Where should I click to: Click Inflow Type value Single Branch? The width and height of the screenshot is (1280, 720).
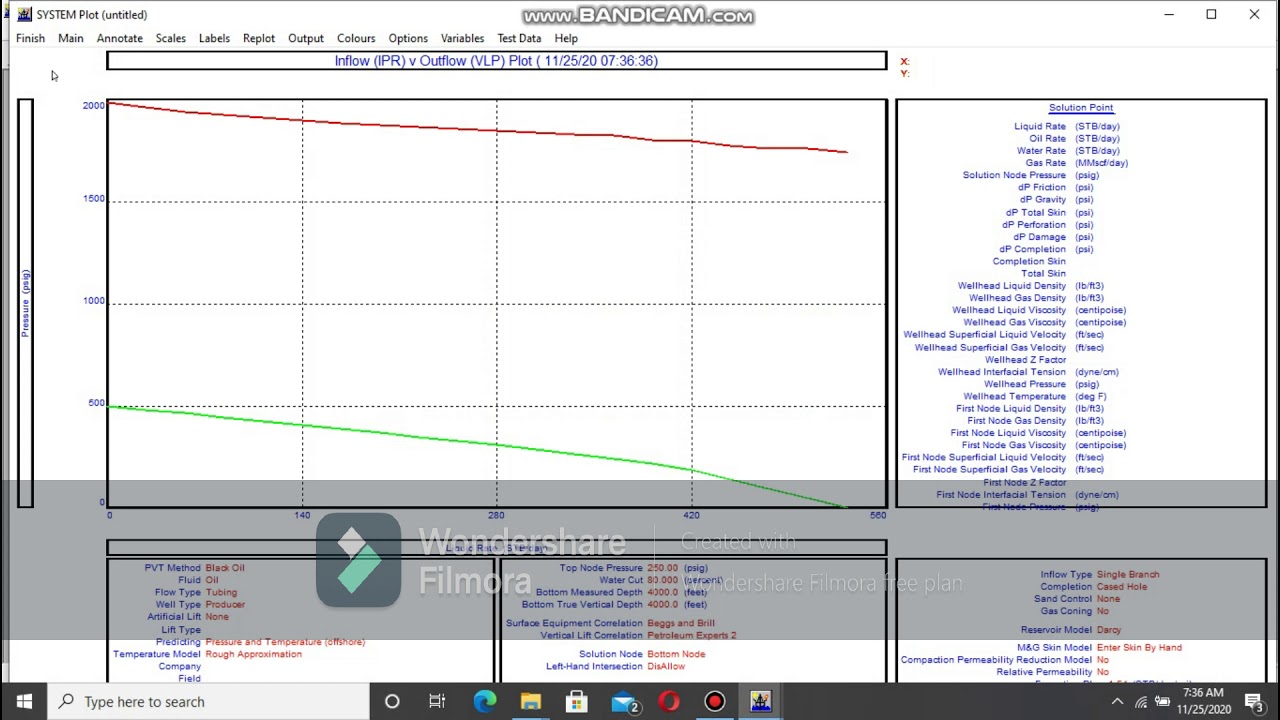click(1128, 575)
